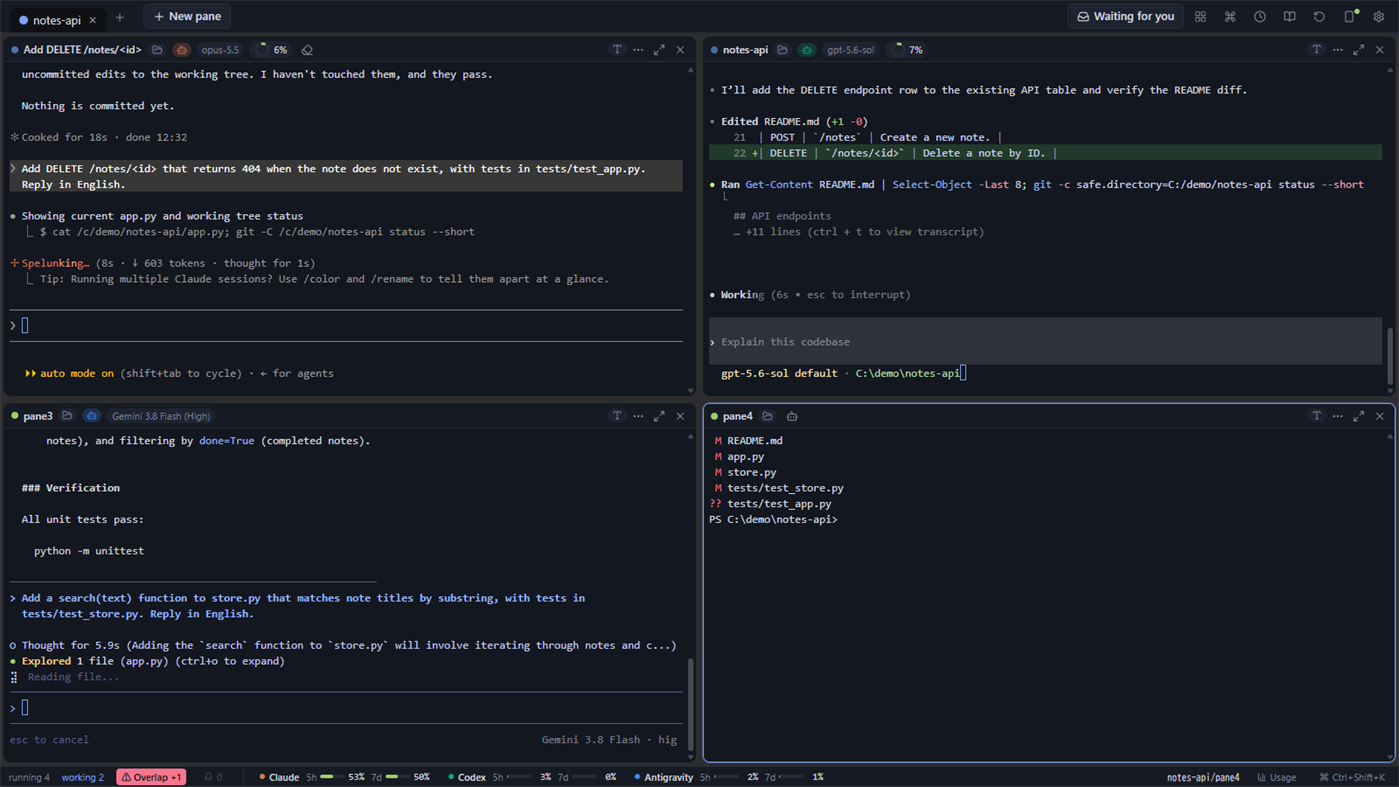Click the Overlap +1 warning badge
Image resolution: width=1399 pixels, height=787 pixels.
click(x=152, y=777)
